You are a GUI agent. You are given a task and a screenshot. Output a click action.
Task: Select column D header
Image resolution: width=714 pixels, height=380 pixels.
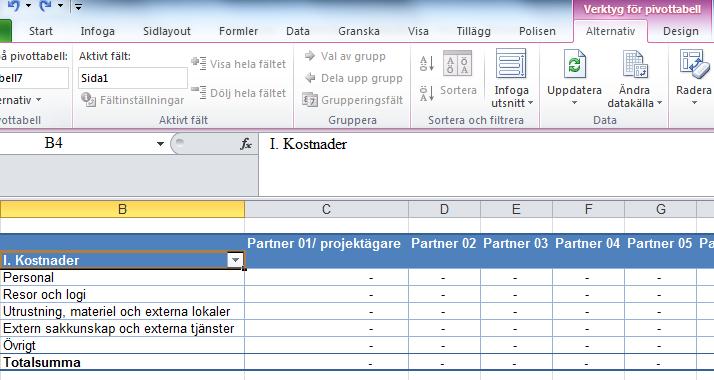444,209
